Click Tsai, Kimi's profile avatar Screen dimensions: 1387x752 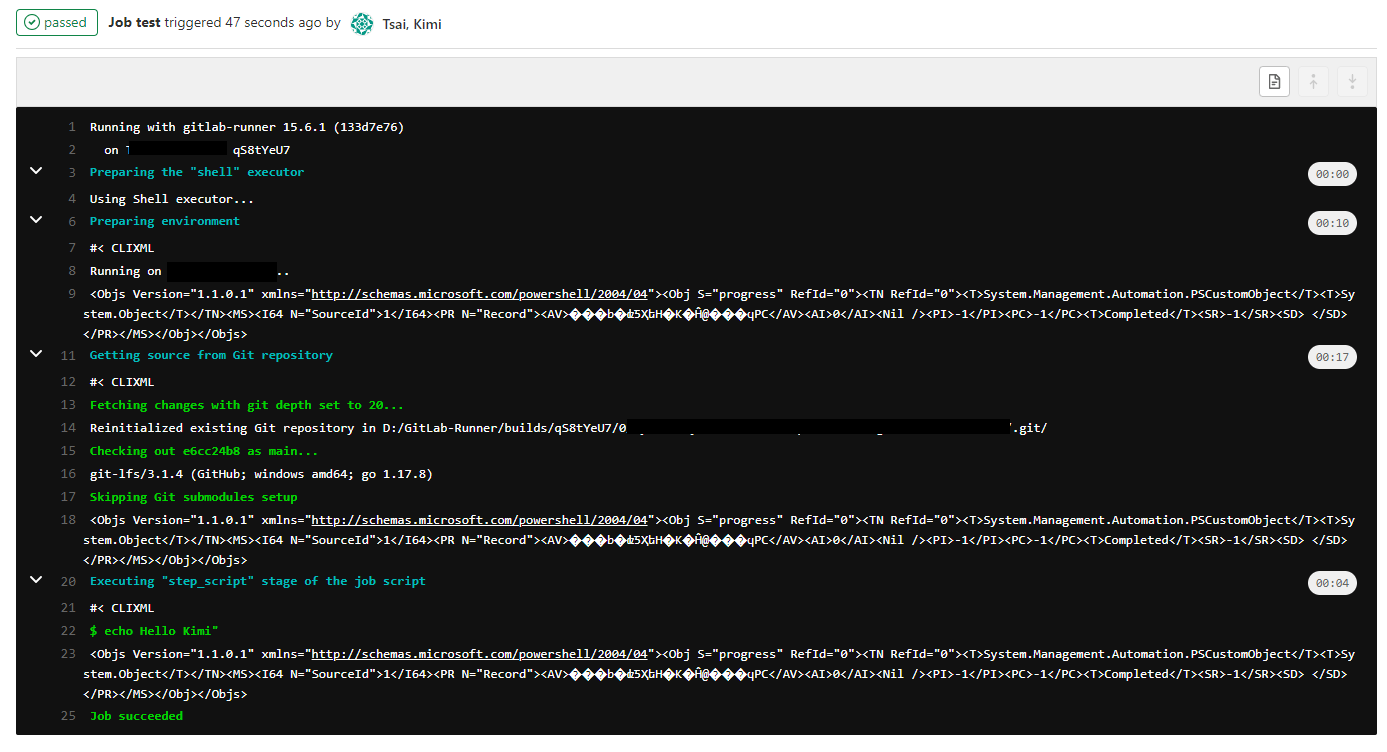point(361,24)
